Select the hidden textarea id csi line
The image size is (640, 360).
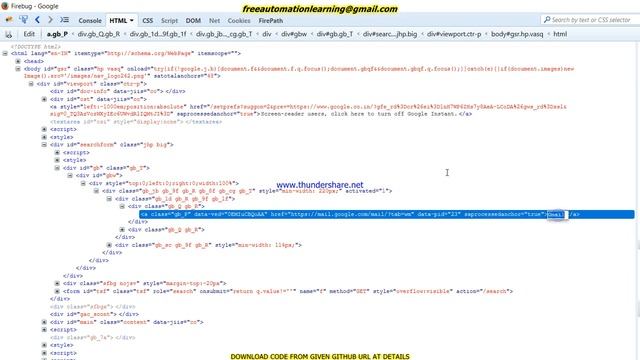click(136, 122)
